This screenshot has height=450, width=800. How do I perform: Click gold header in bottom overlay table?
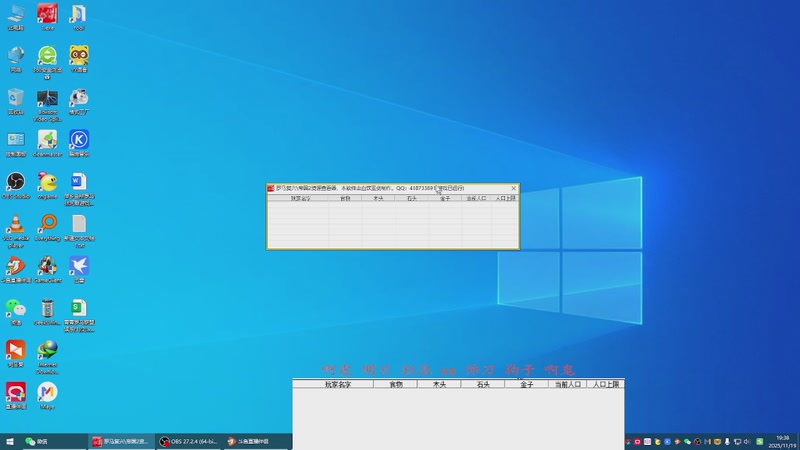click(527, 384)
